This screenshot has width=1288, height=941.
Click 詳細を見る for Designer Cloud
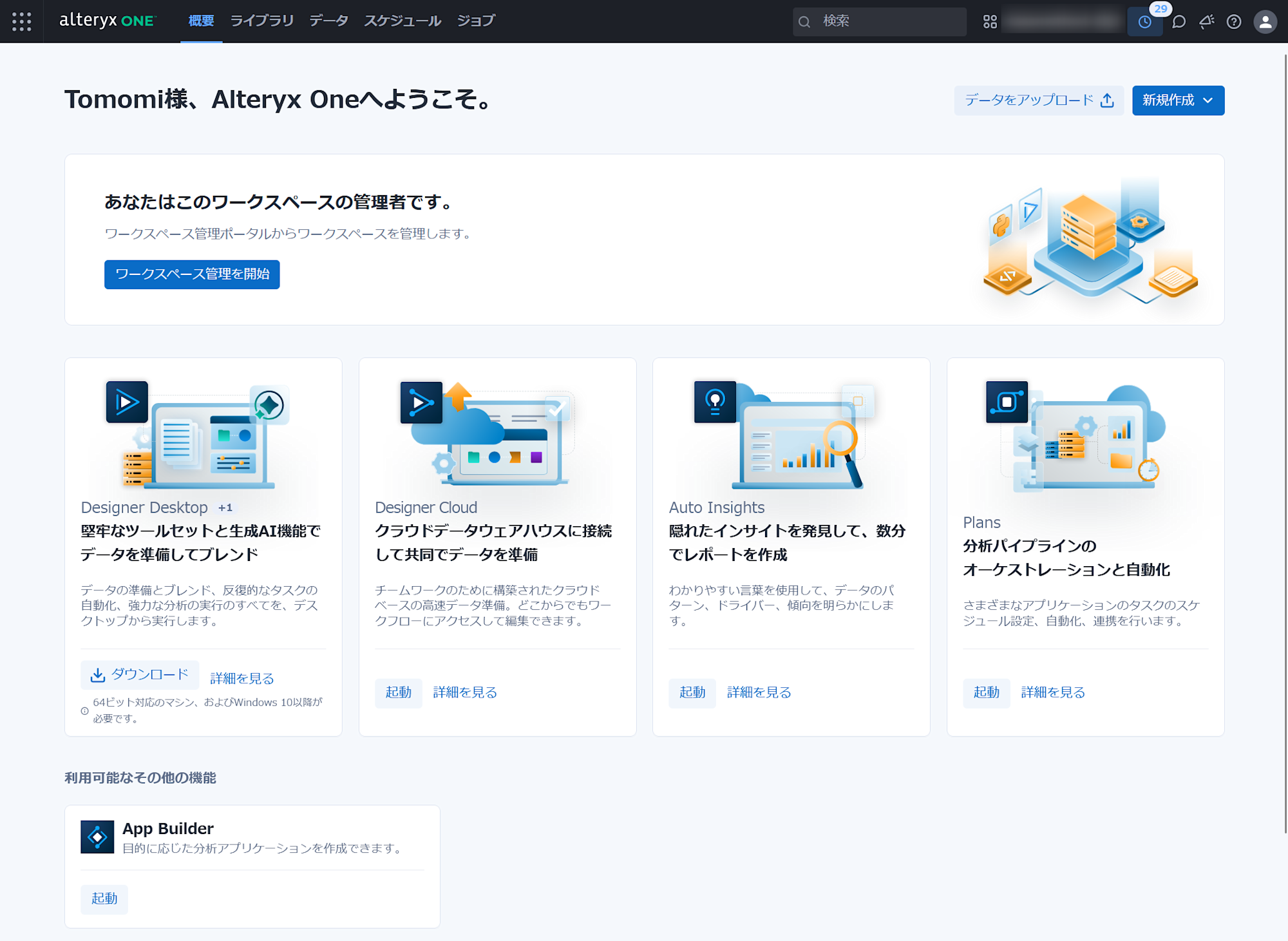tap(465, 692)
